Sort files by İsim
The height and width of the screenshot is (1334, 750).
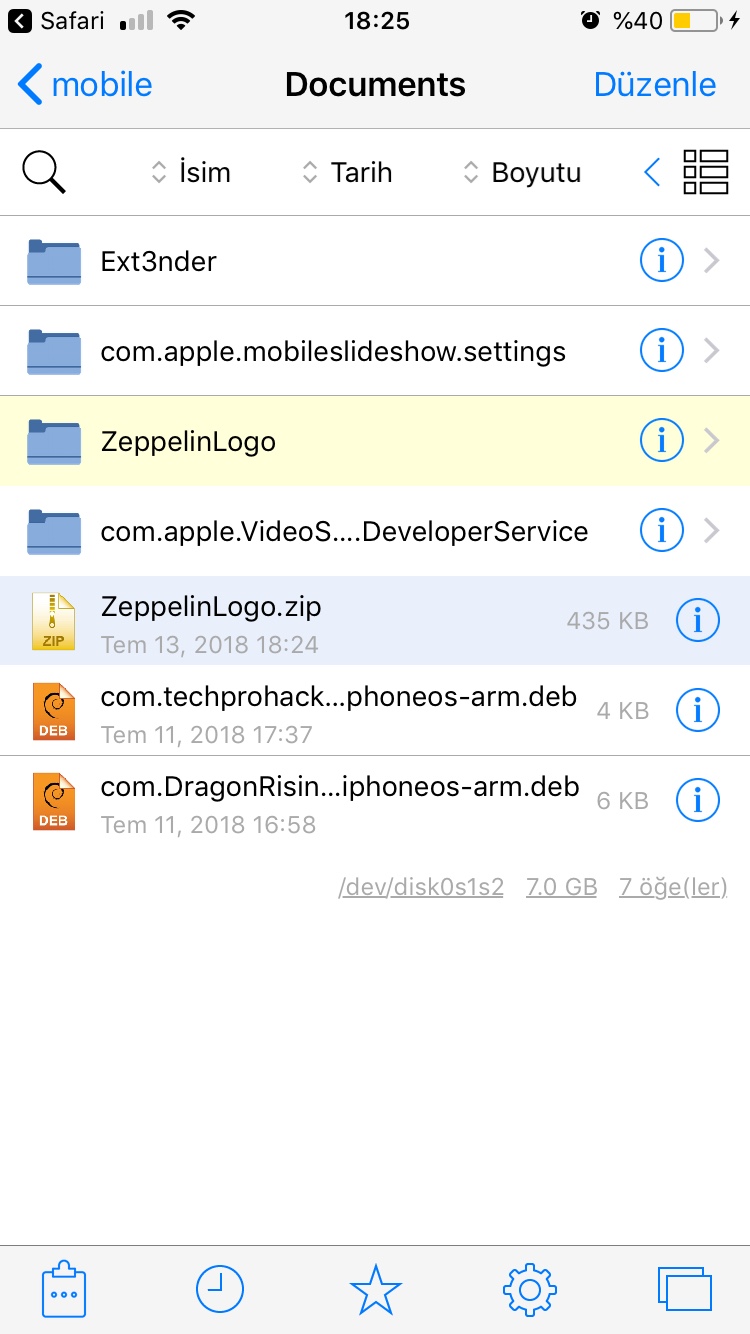tap(191, 173)
